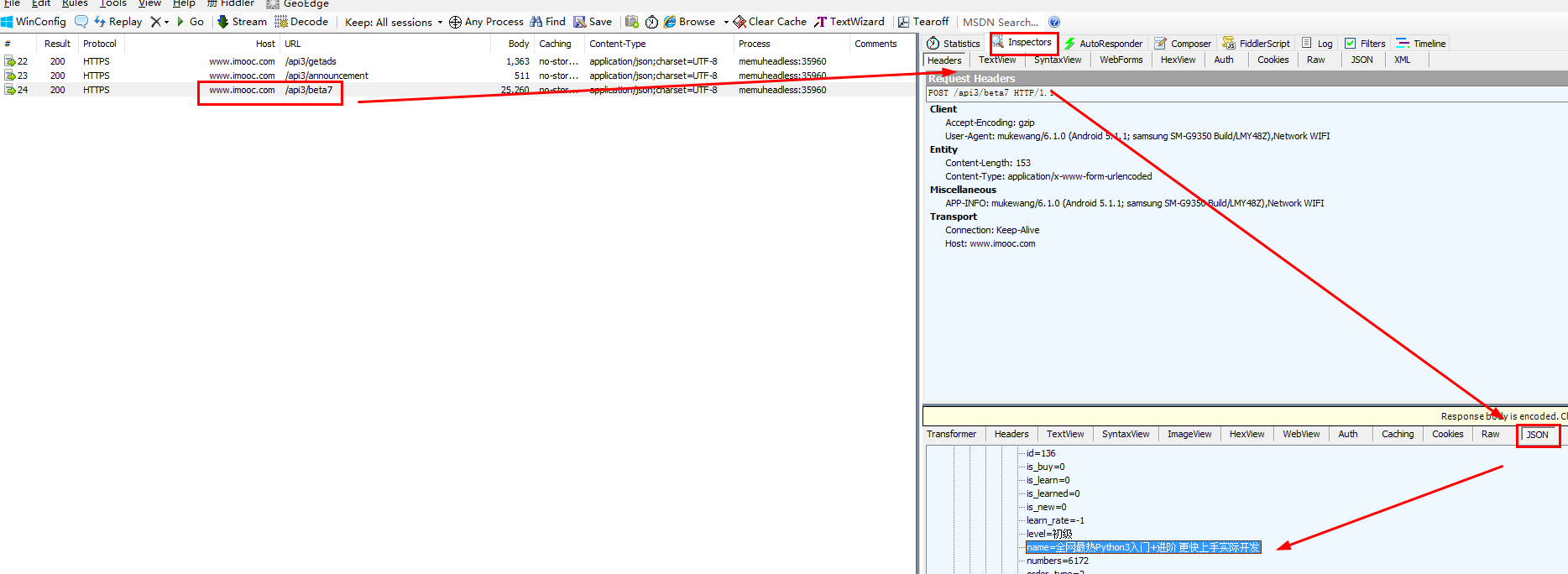Switch to the Filters tab

1365,44
